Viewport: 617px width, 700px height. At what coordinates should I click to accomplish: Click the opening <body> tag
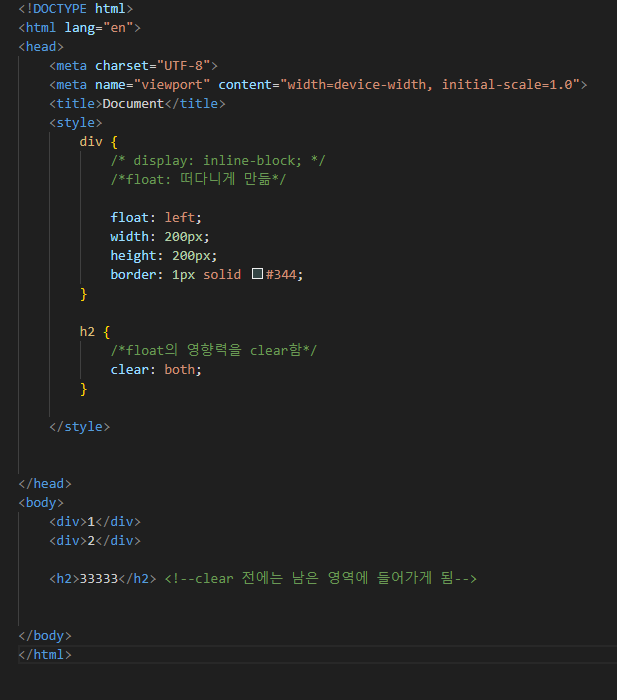tap(41, 503)
